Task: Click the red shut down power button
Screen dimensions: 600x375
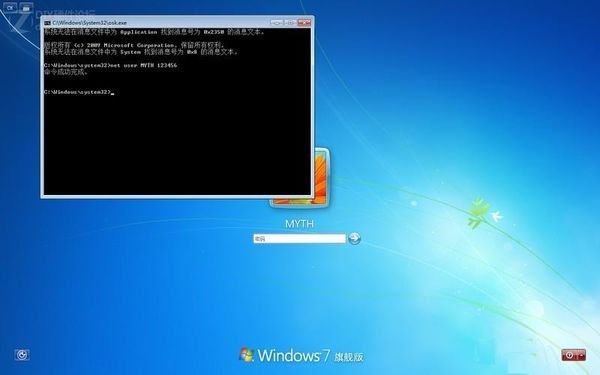Action: pyautogui.click(x=569, y=355)
